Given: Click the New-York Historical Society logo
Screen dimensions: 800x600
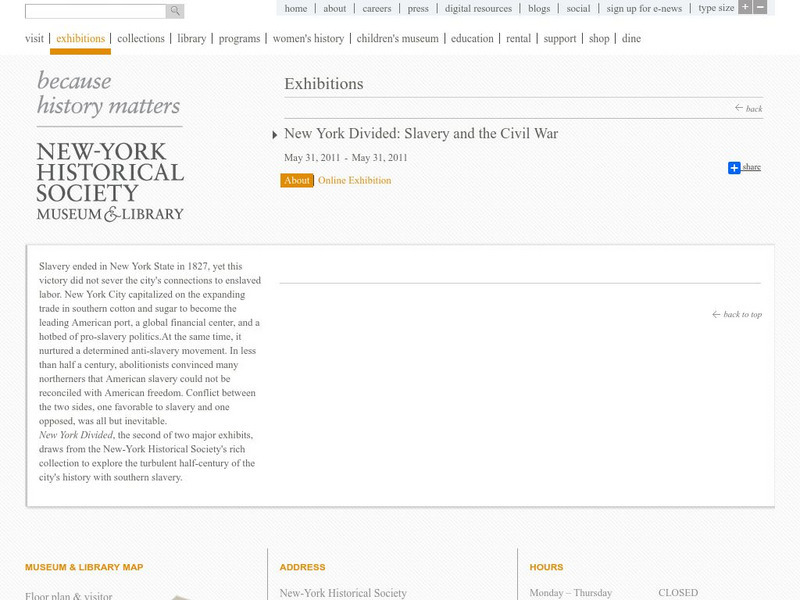Looking at the screenshot, I should 110,181.
